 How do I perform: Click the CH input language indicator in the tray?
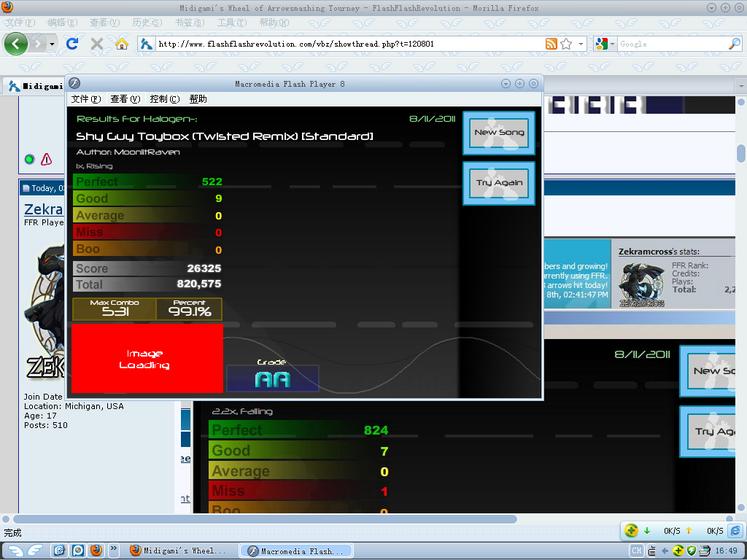point(636,551)
